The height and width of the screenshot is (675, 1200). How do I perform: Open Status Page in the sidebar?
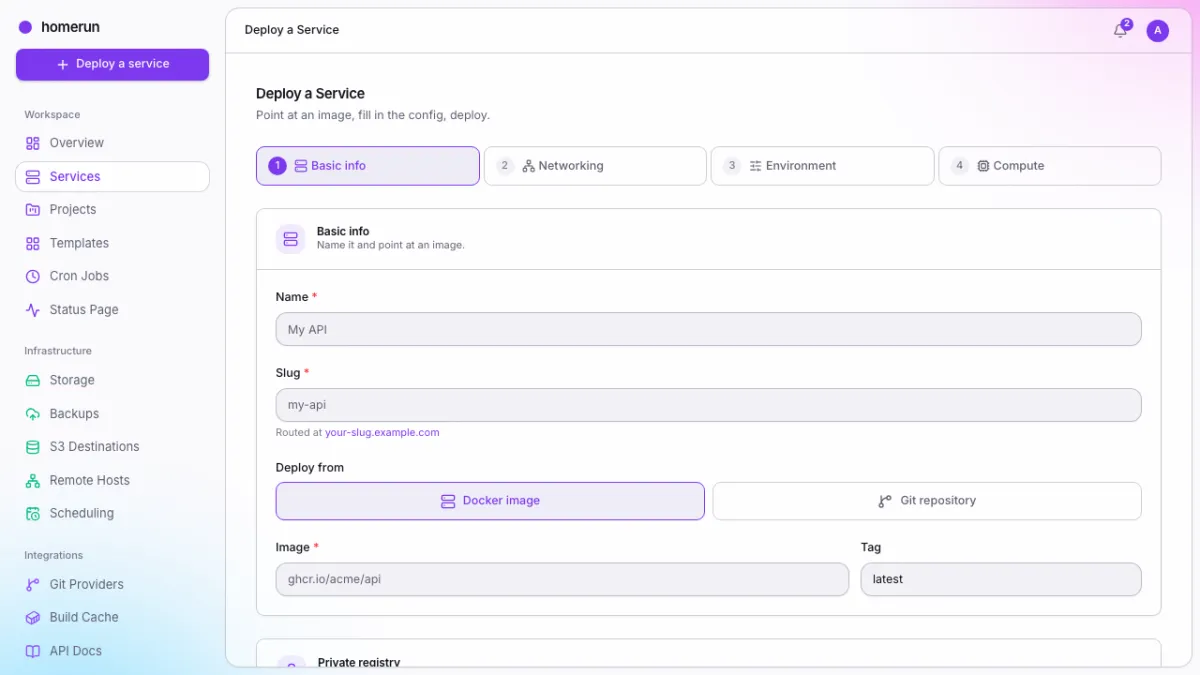tap(112, 310)
